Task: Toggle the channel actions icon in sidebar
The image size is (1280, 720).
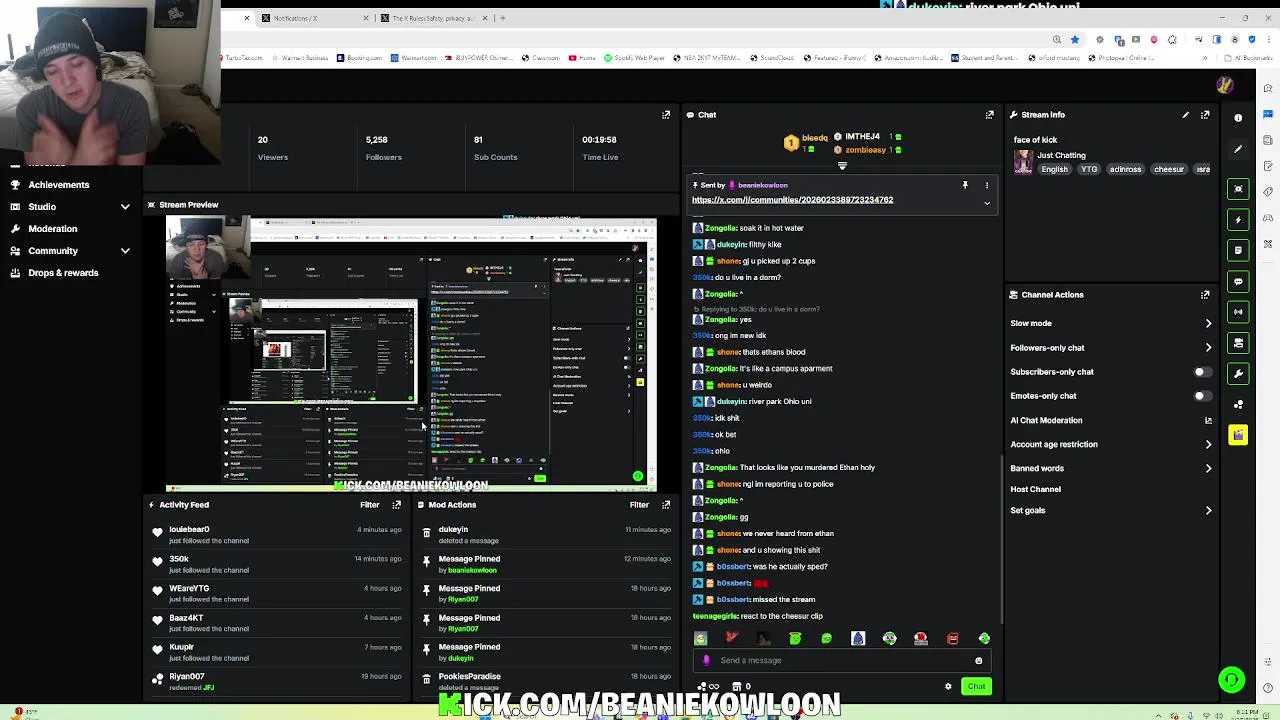Action: [x=1238, y=343]
